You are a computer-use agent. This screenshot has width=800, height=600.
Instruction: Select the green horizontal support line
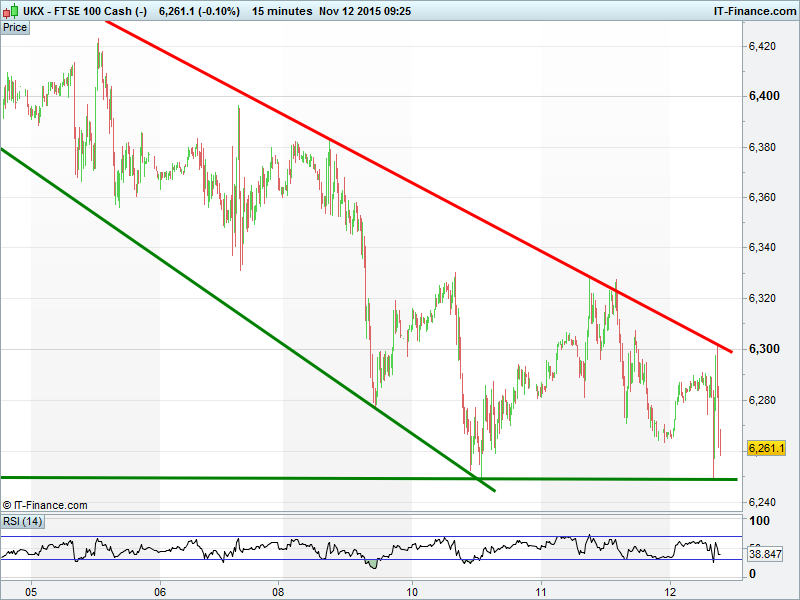(x=369, y=479)
